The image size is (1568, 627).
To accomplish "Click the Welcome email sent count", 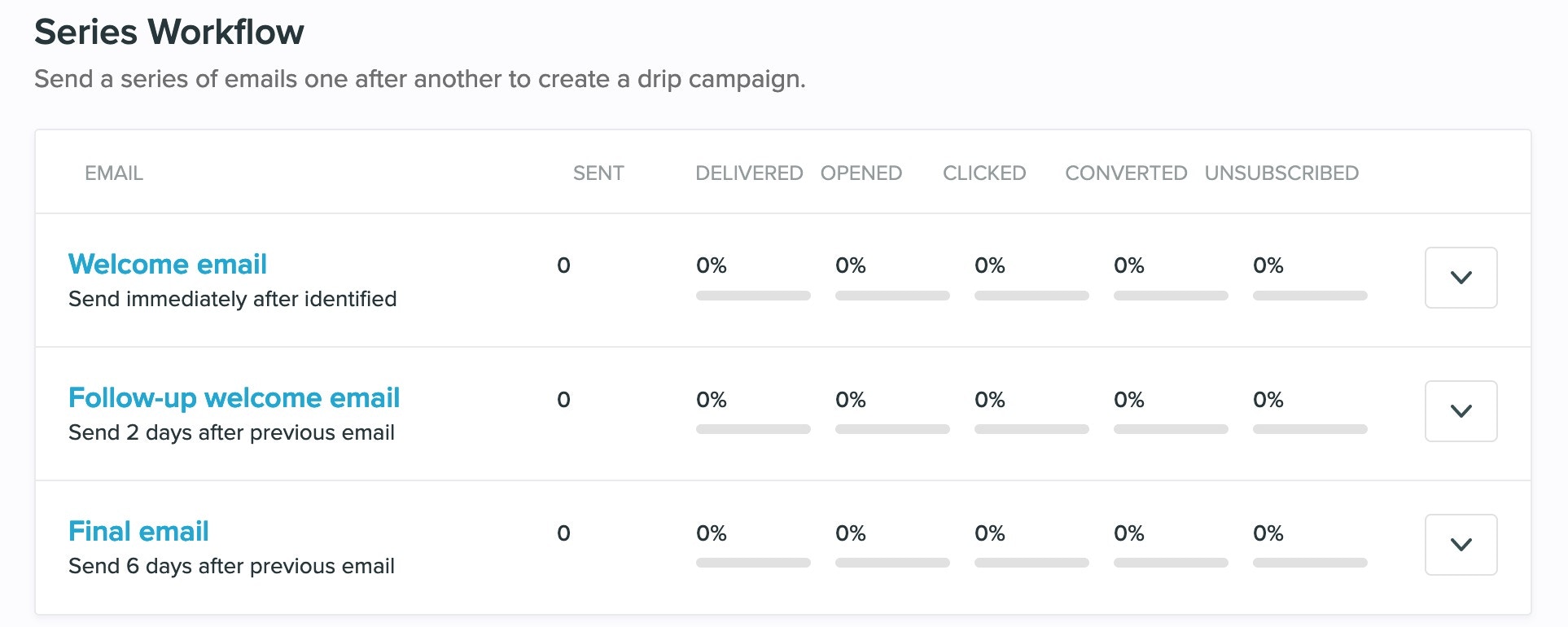I will [x=563, y=265].
